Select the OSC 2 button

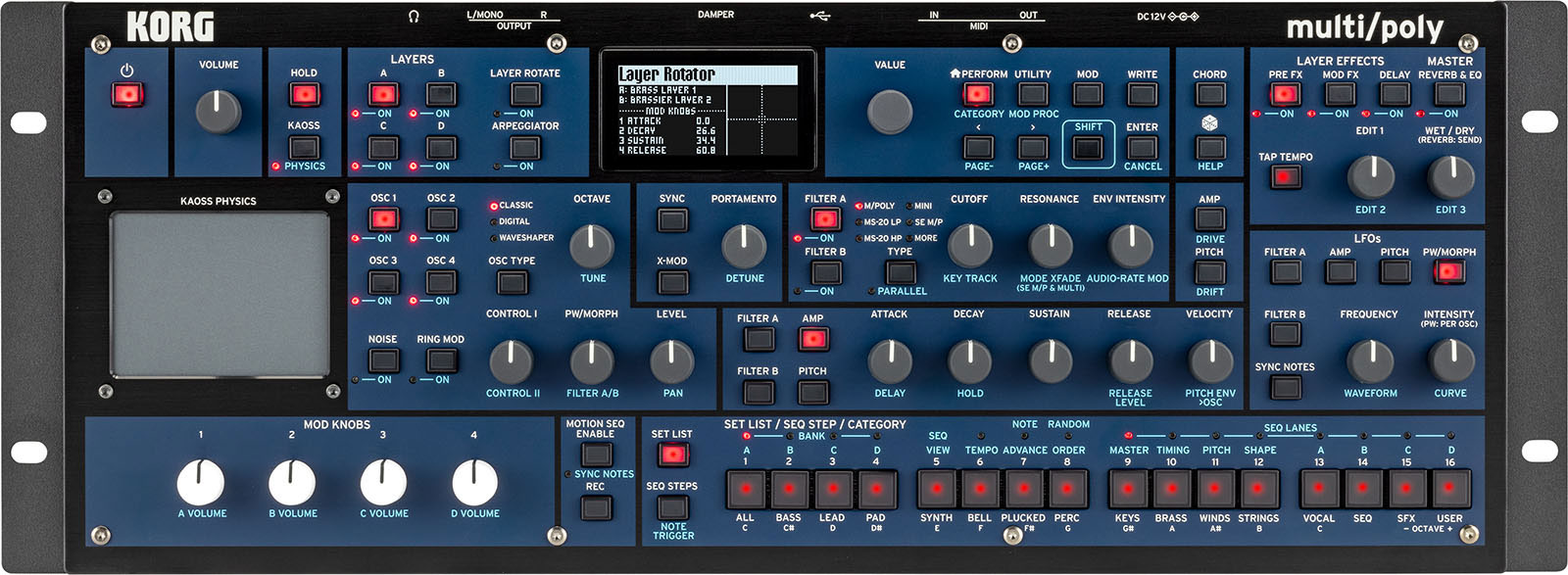[x=441, y=218]
